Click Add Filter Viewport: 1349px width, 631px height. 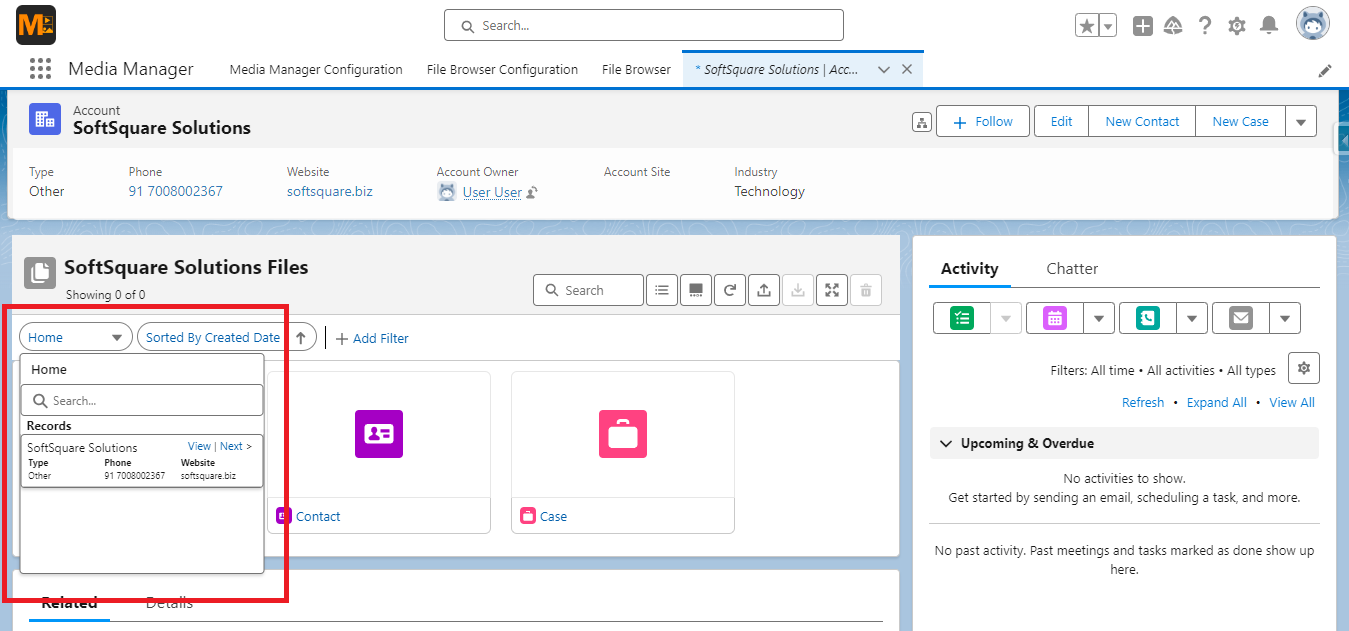(x=372, y=338)
